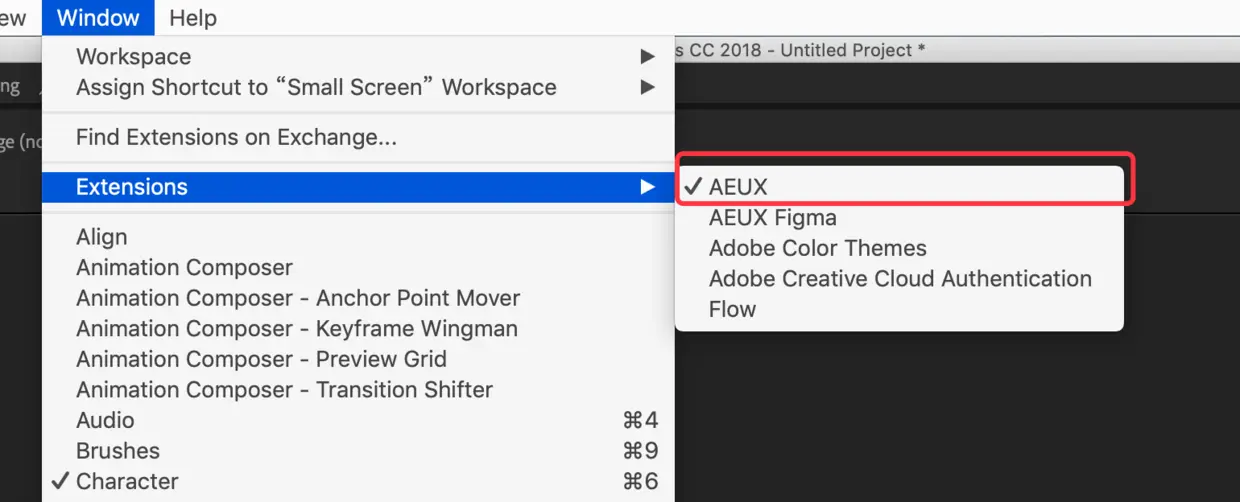Toggle the checked Character panel
This screenshot has height=502, width=1240.
127,481
